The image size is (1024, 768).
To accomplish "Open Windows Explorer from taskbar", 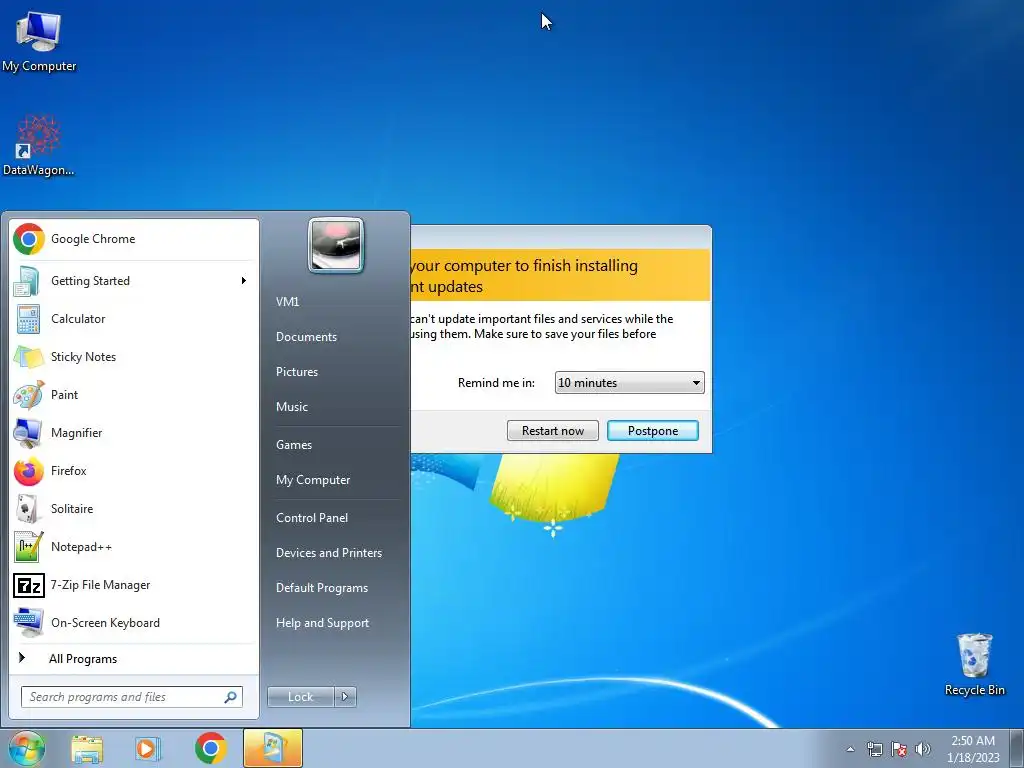I will [87, 749].
